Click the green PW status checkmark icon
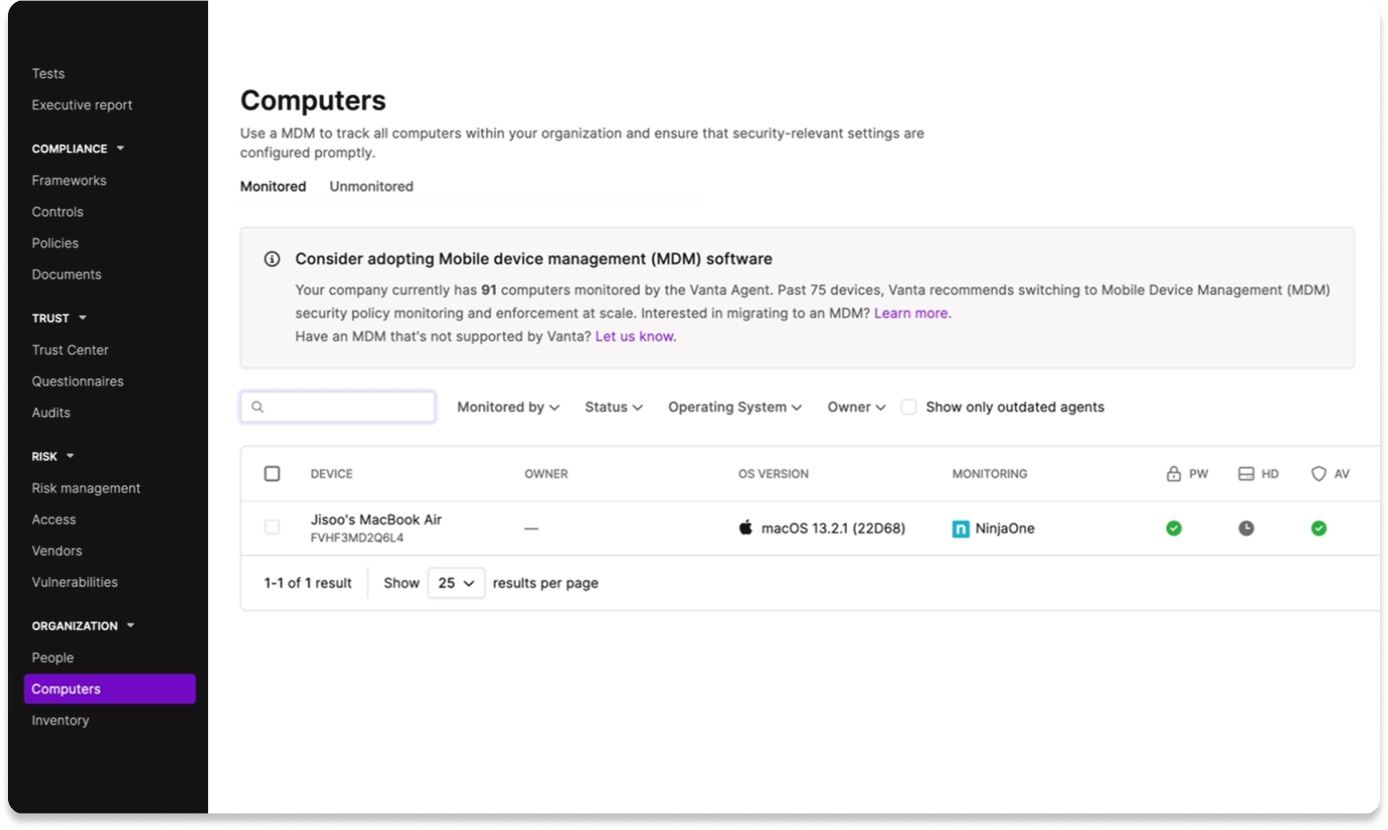The height and width of the screenshot is (830, 1388). 1173,528
